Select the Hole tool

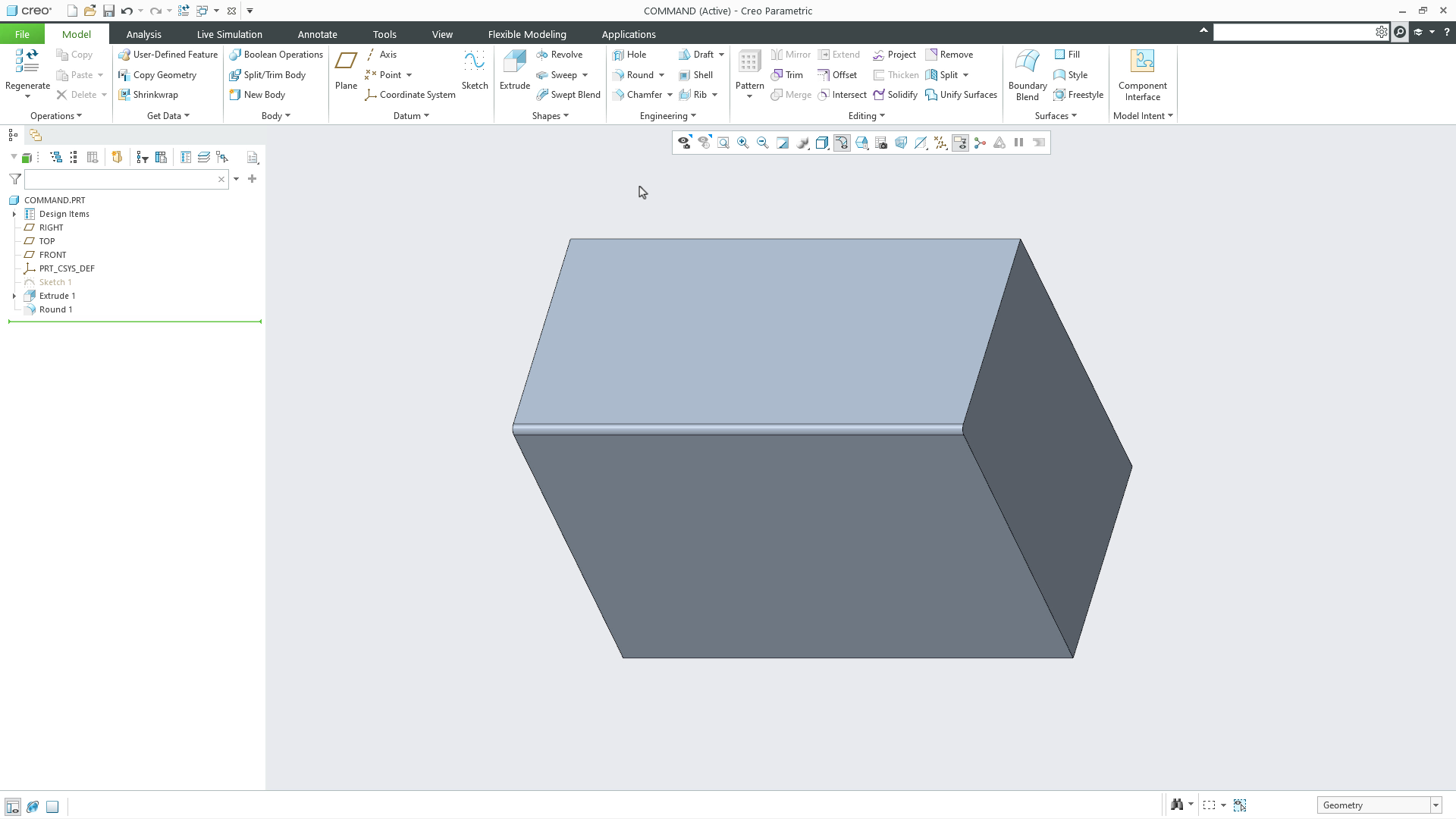coord(631,54)
